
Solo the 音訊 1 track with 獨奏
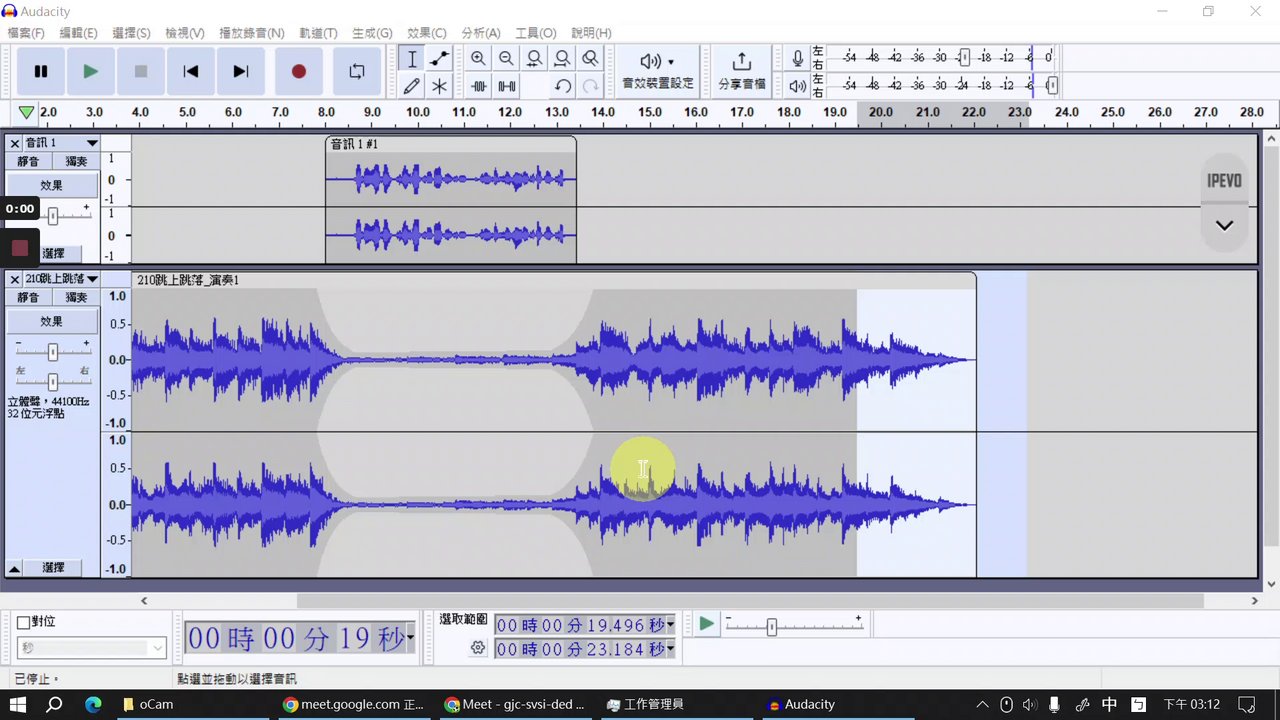tap(76, 162)
